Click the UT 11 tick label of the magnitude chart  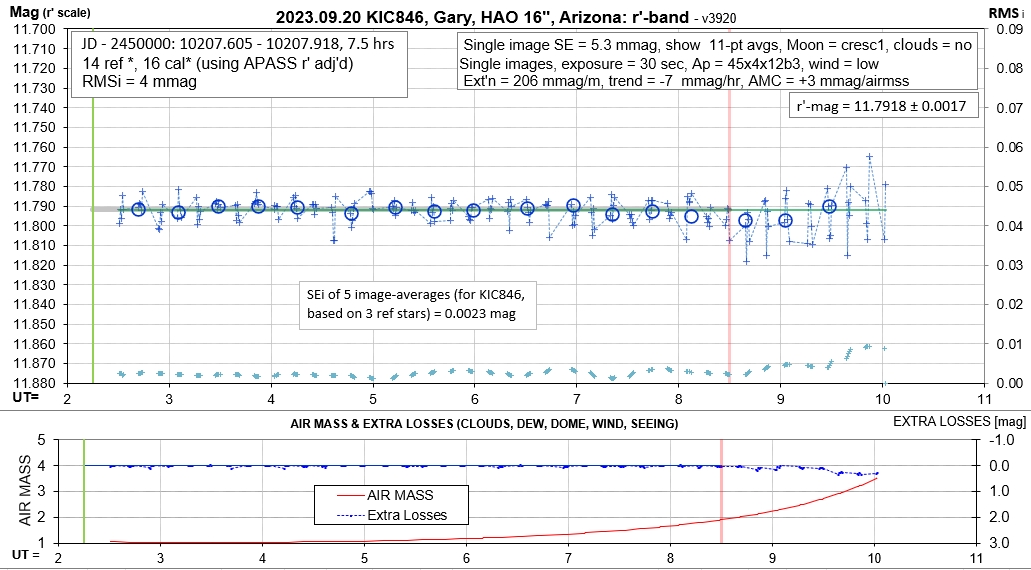pos(984,399)
